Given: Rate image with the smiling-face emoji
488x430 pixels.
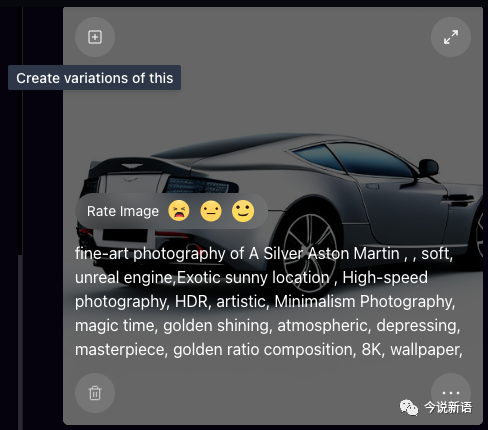Looking at the screenshot, I should point(243,211).
